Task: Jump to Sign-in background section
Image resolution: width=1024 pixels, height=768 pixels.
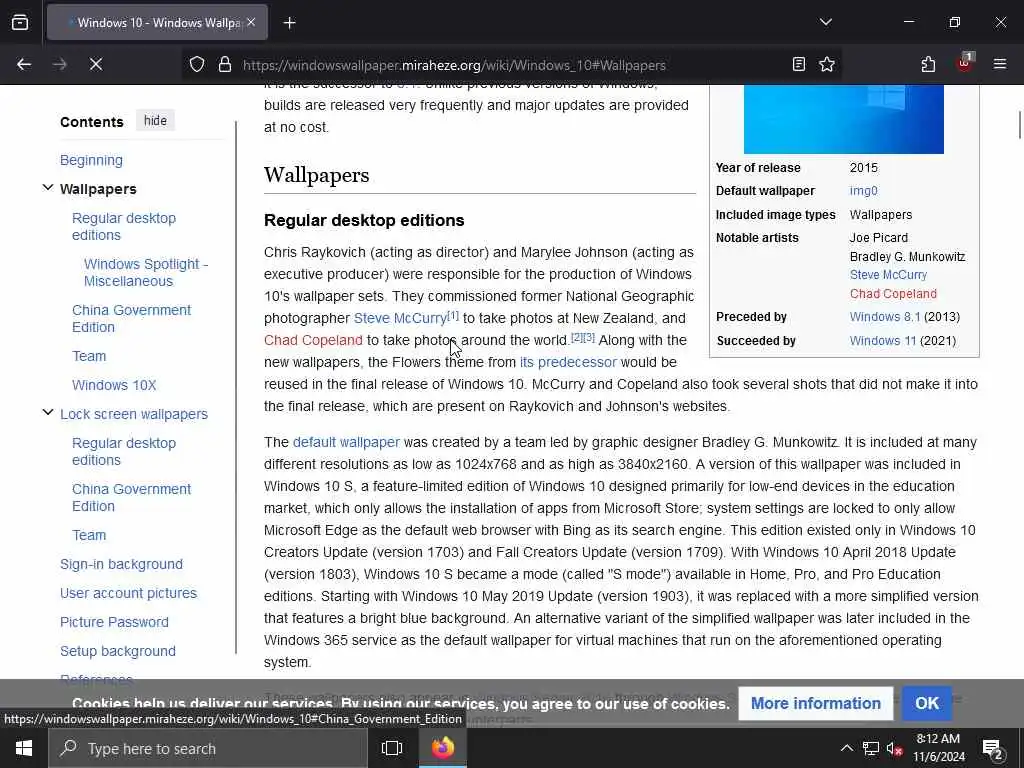Action: [x=121, y=564]
